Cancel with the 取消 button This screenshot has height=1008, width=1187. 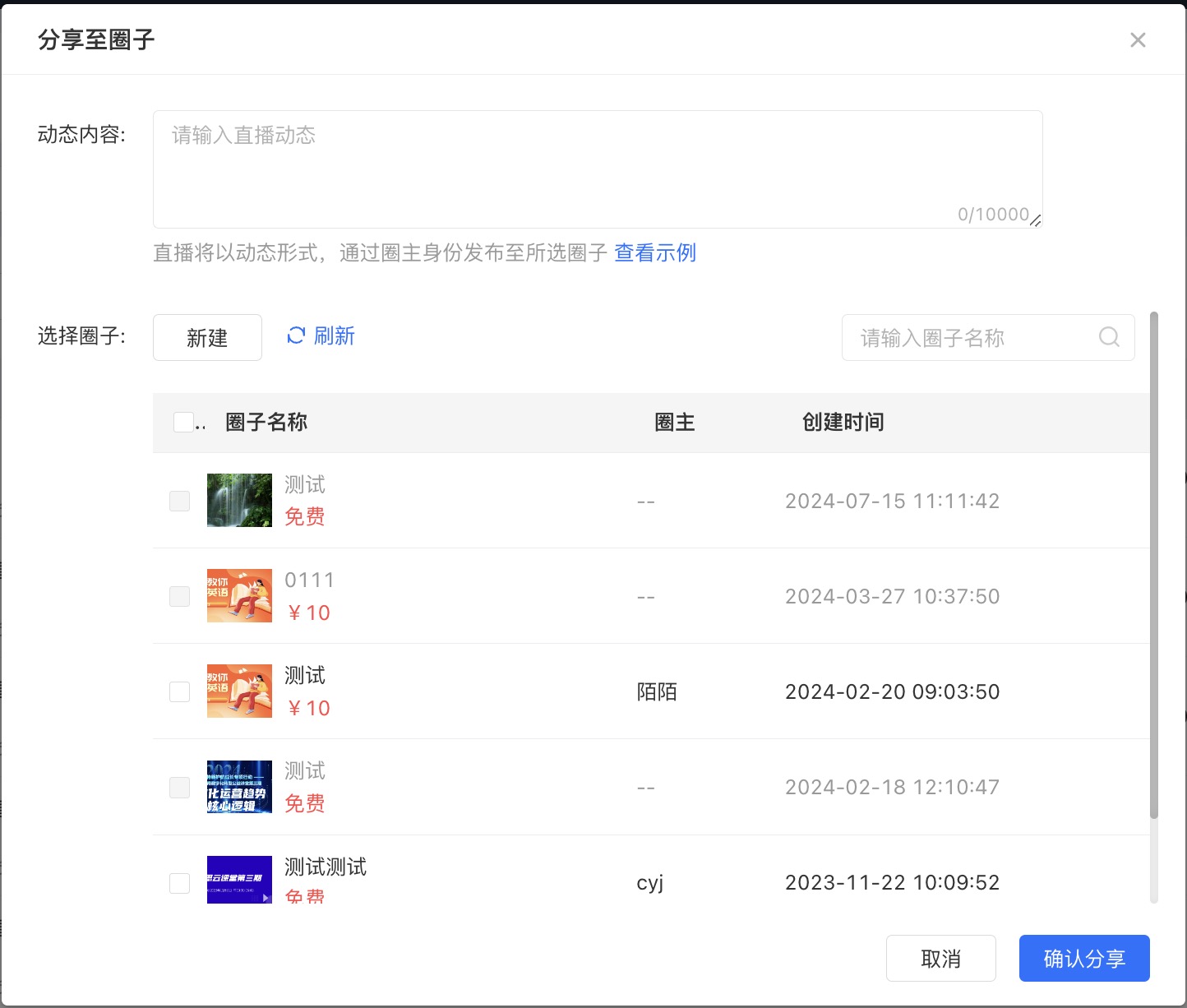(x=940, y=959)
